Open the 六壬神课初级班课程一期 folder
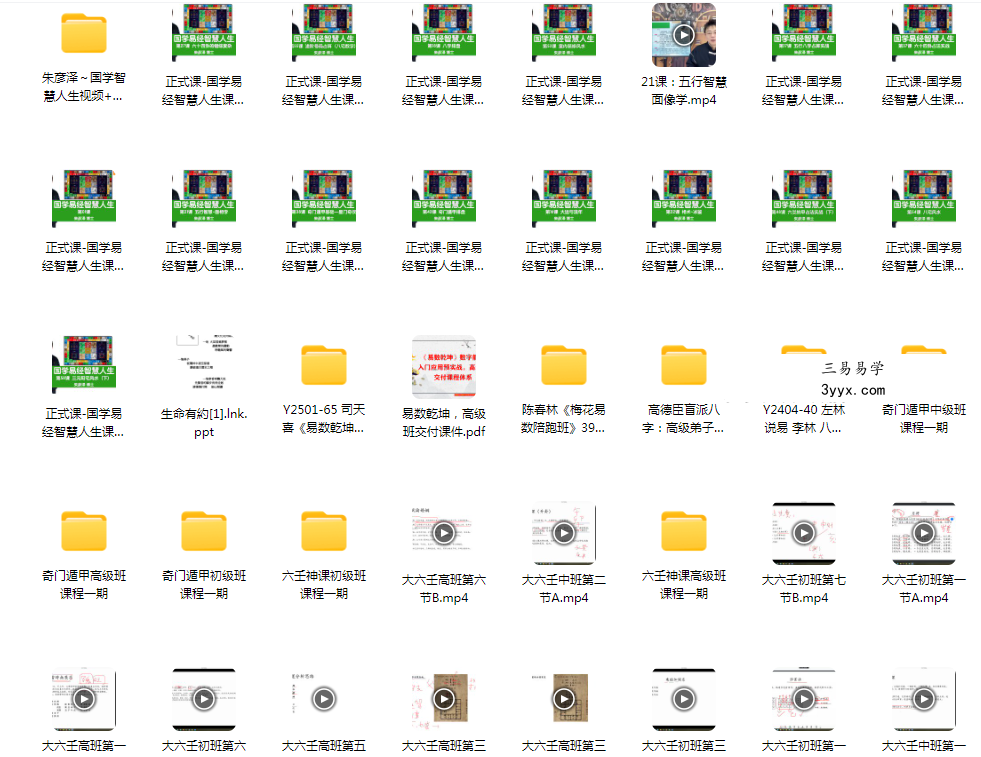 (x=323, y=532)
